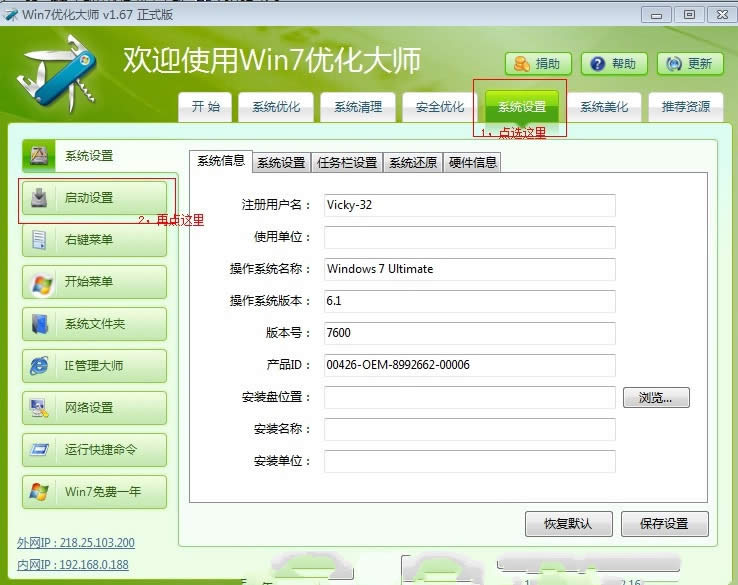Viewport: 738px width, 585px height.
Task: Click the 安装名称 input field
Action: [470, 430]
